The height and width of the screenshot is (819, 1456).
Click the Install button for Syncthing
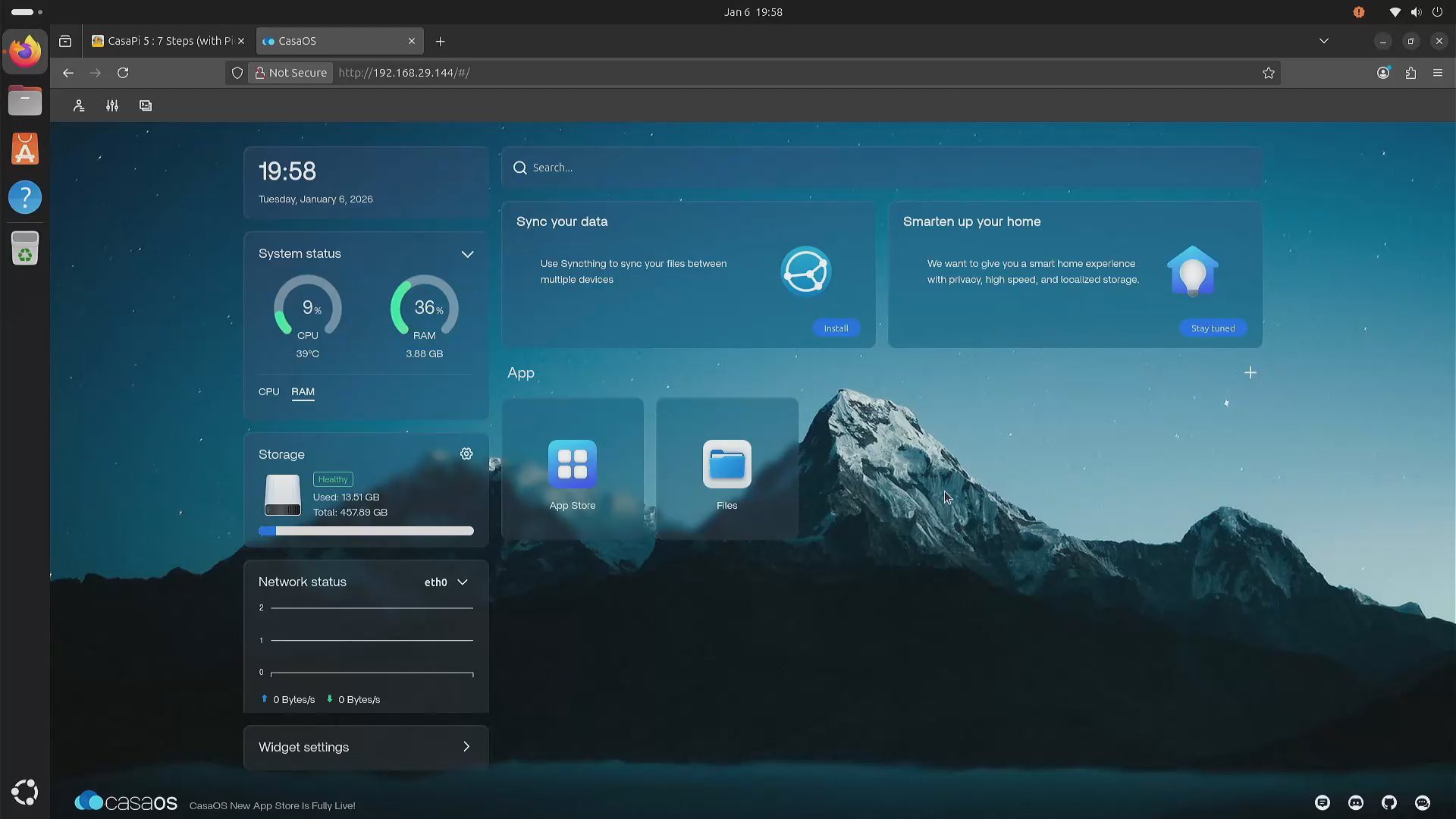pos(836,328)
